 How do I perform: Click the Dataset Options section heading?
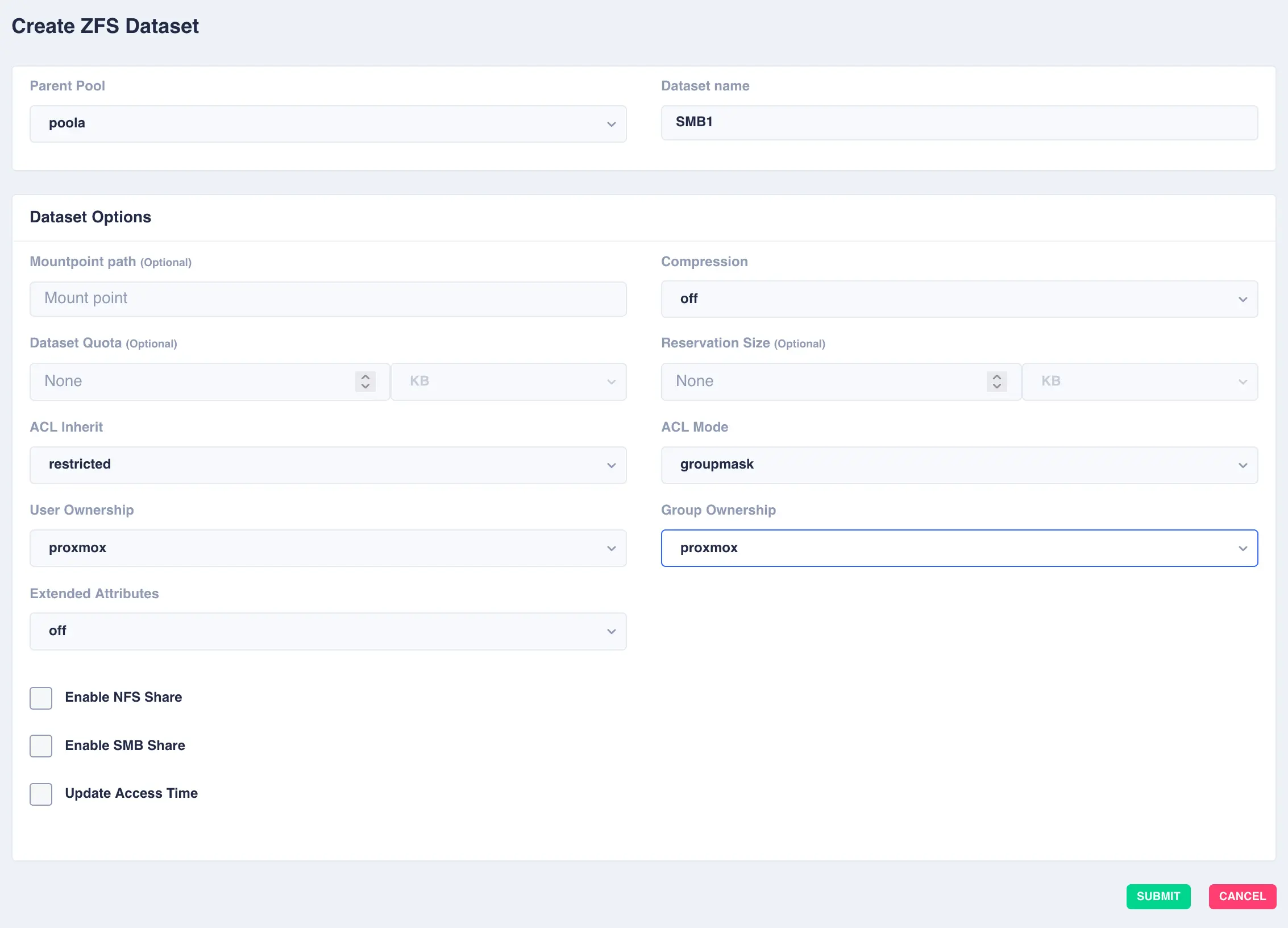90,217
